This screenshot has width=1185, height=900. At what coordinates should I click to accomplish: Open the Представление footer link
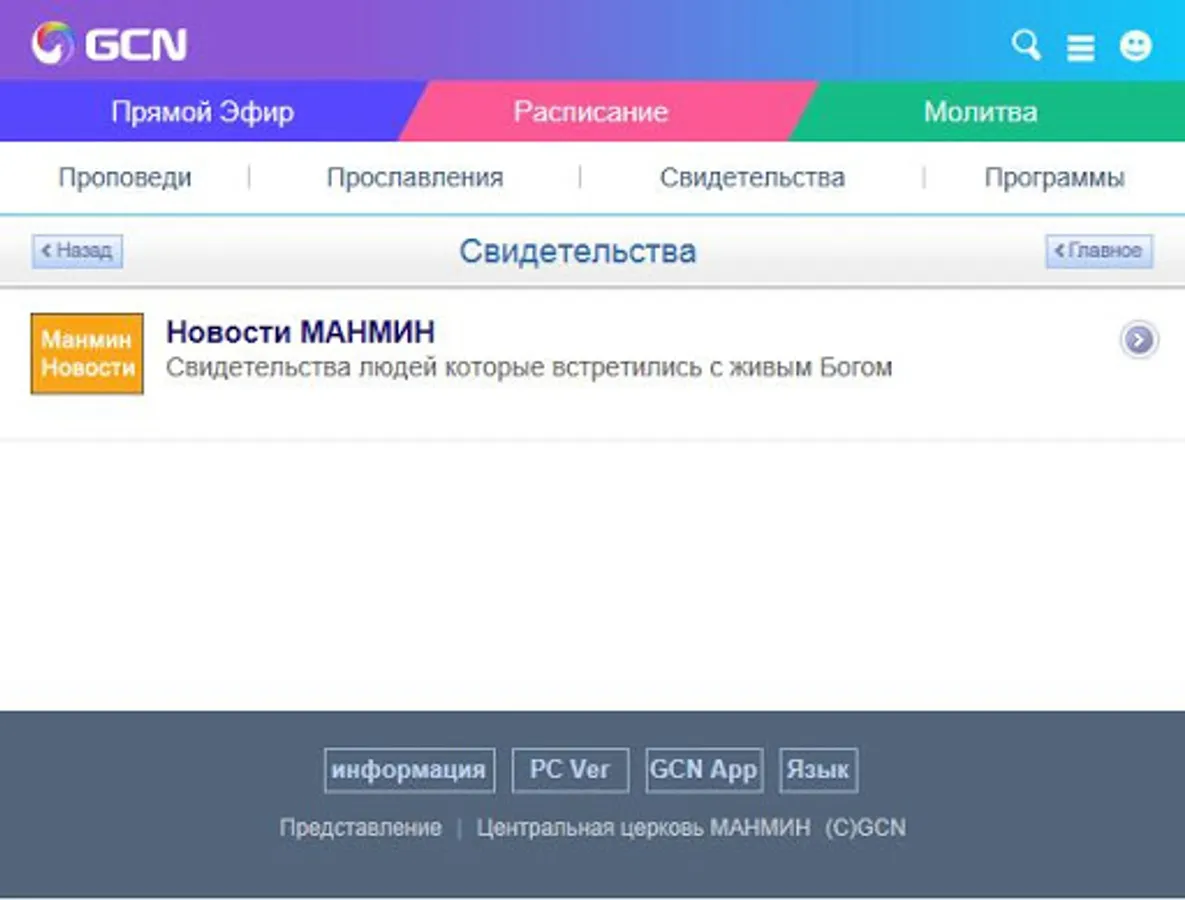click(x=360, y=827)
